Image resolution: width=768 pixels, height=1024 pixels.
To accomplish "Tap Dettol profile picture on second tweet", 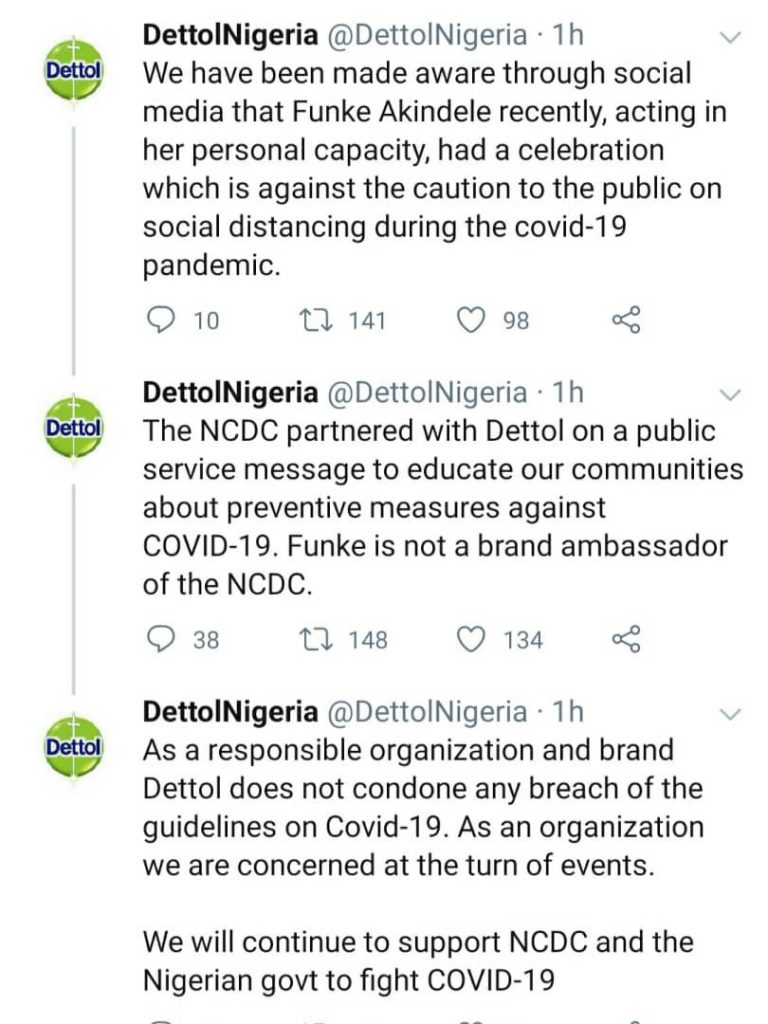I will click(x=73, y=427).
